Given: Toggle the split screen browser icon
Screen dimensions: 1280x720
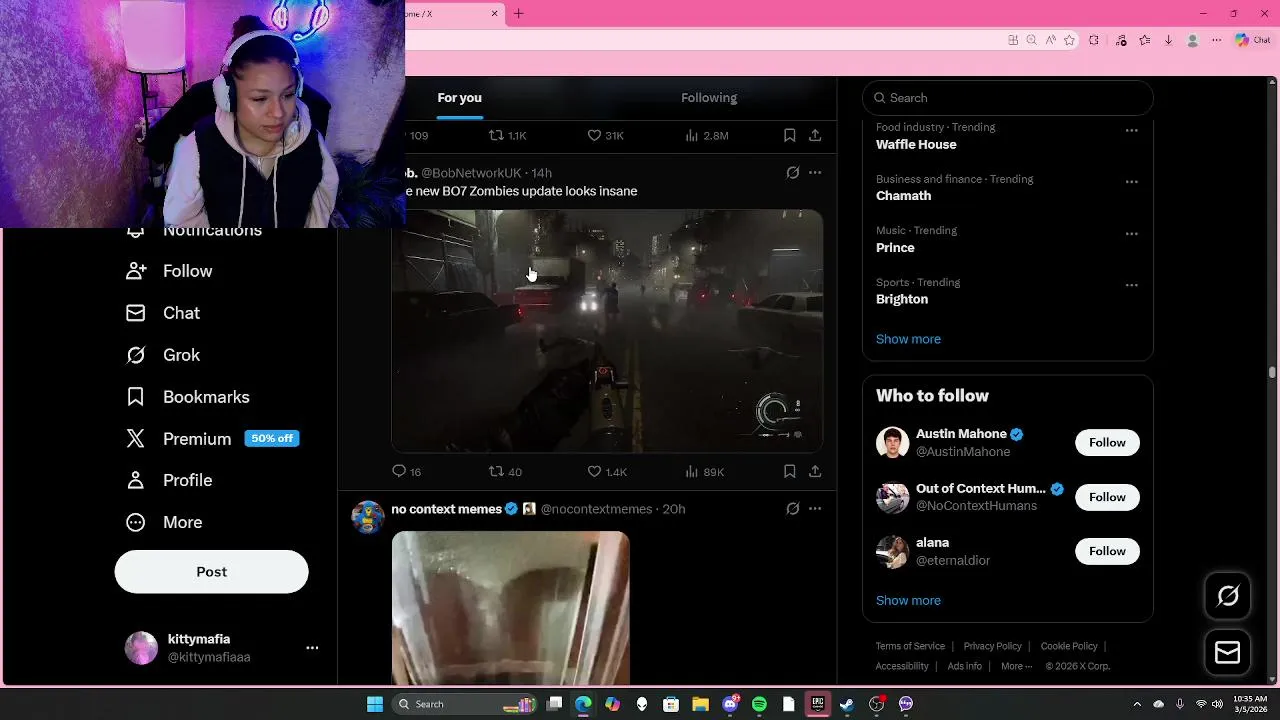Looking at the screenshot, I should coord(1013,40).
